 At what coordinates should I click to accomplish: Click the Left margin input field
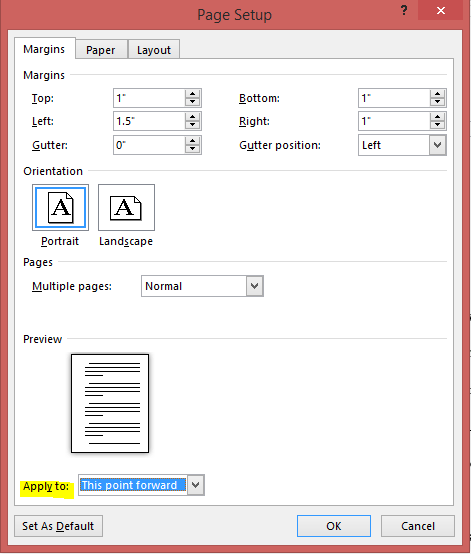coord(149,121)
